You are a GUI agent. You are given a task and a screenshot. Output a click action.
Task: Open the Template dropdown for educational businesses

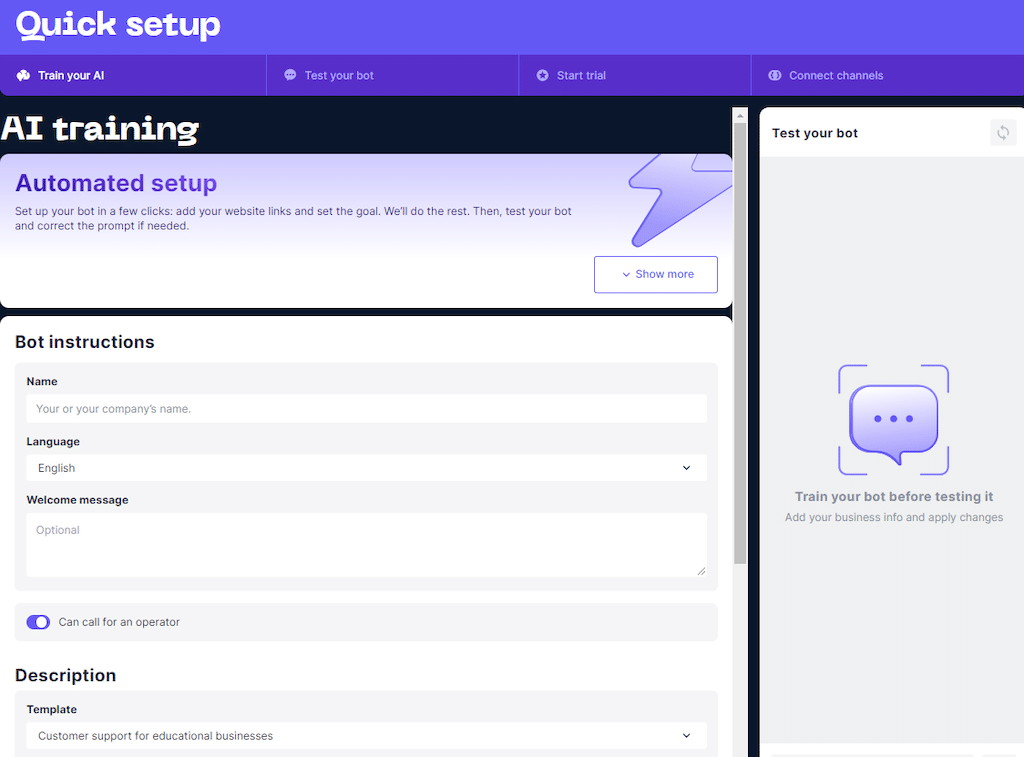pyautogui.click(x=366, y=736)
